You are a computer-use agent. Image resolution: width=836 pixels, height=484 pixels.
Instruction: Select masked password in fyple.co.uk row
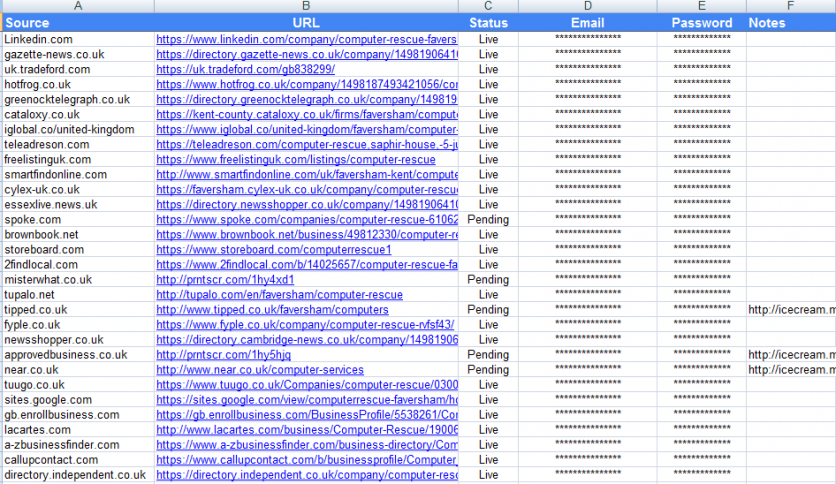(x=702, y=325)
